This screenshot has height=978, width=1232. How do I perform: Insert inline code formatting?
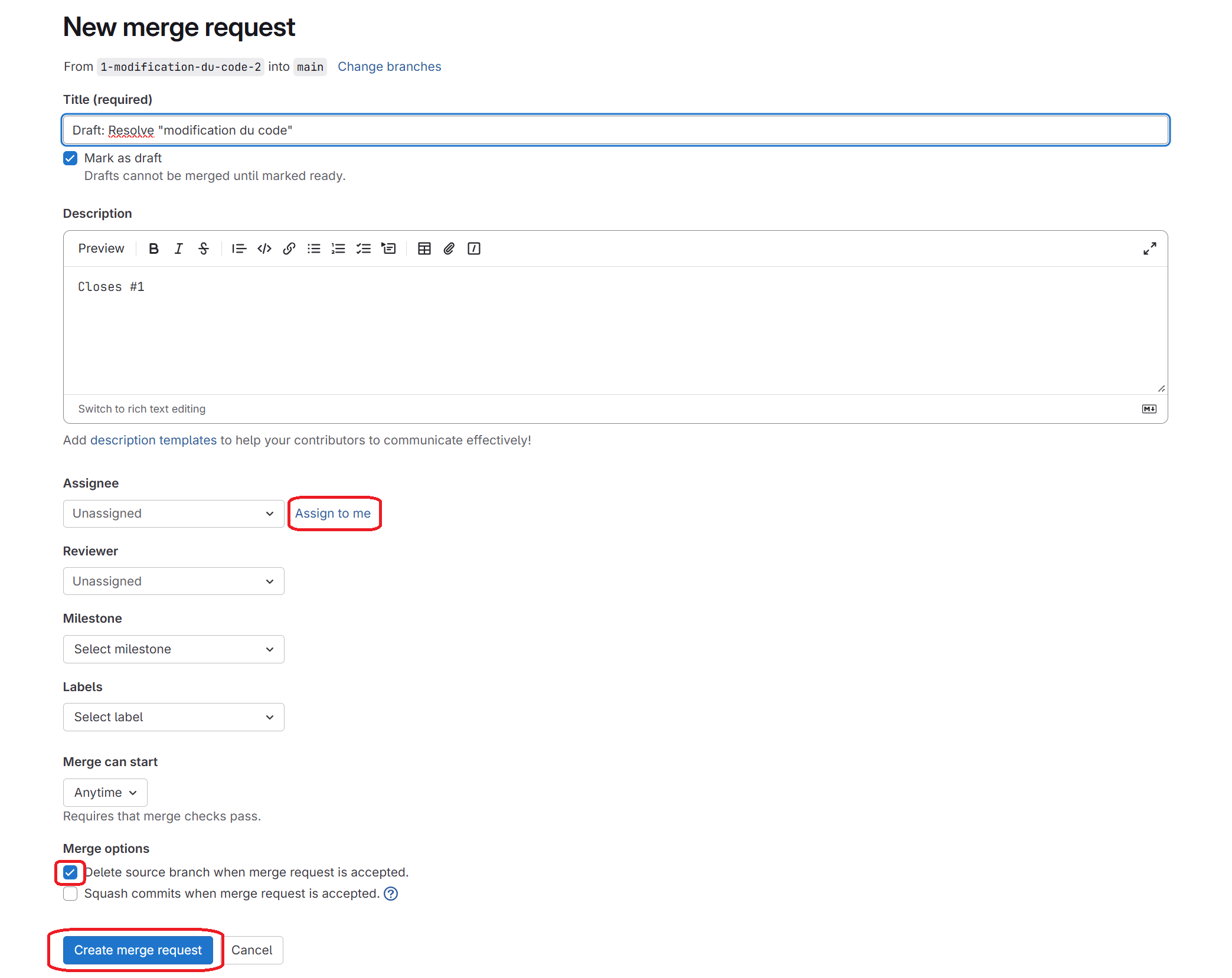264,248
